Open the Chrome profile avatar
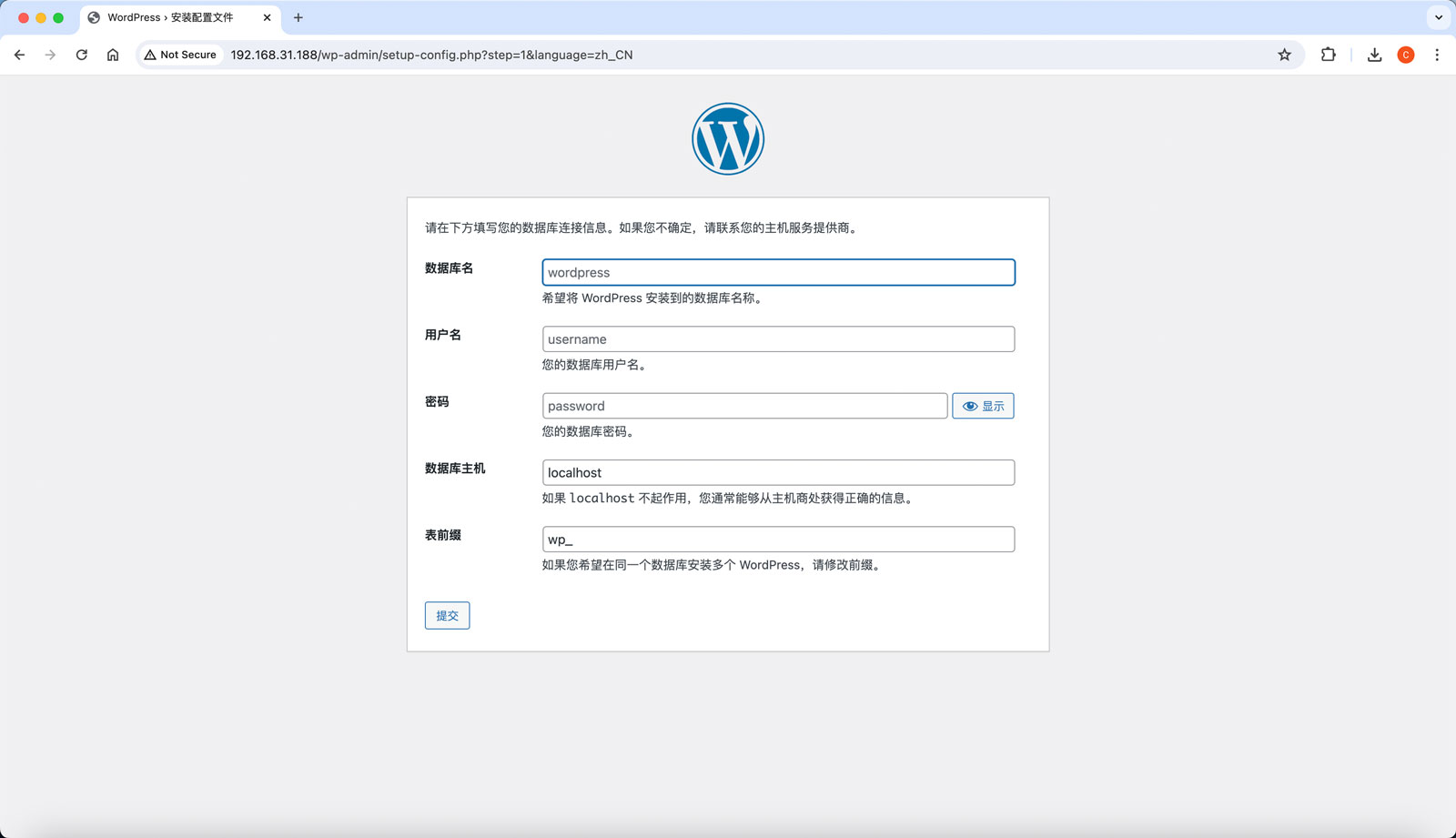Screen dimensions: 1456x838 click(1406, 55)
